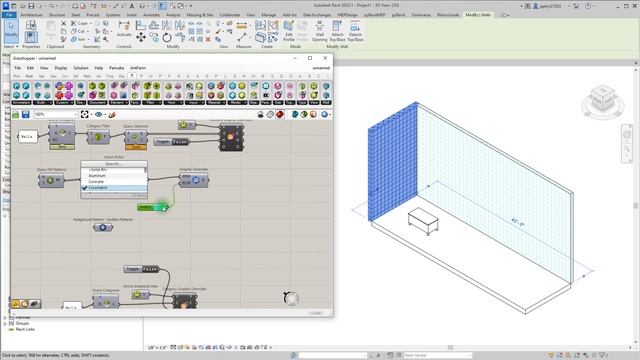640x360 pixels.
Task: Switch to the Architecture ribbon tab
Action: pos(31,15)
